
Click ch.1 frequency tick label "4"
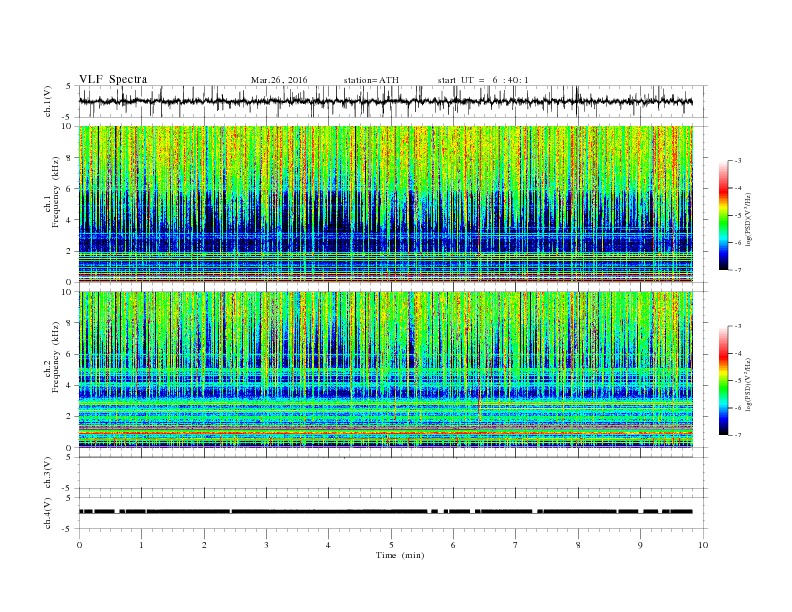point(69,220)
